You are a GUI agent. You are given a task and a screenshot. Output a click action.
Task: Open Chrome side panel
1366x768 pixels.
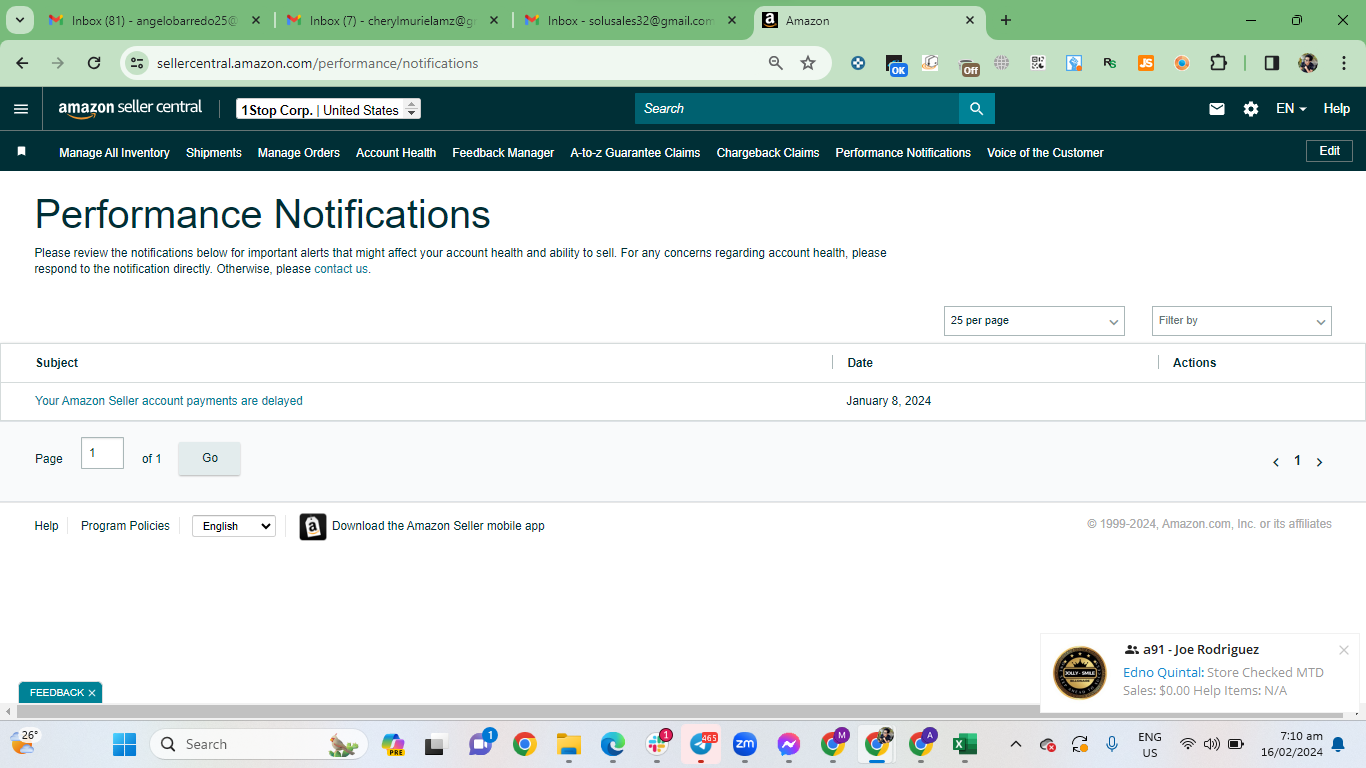click(x=1272, y=63)
